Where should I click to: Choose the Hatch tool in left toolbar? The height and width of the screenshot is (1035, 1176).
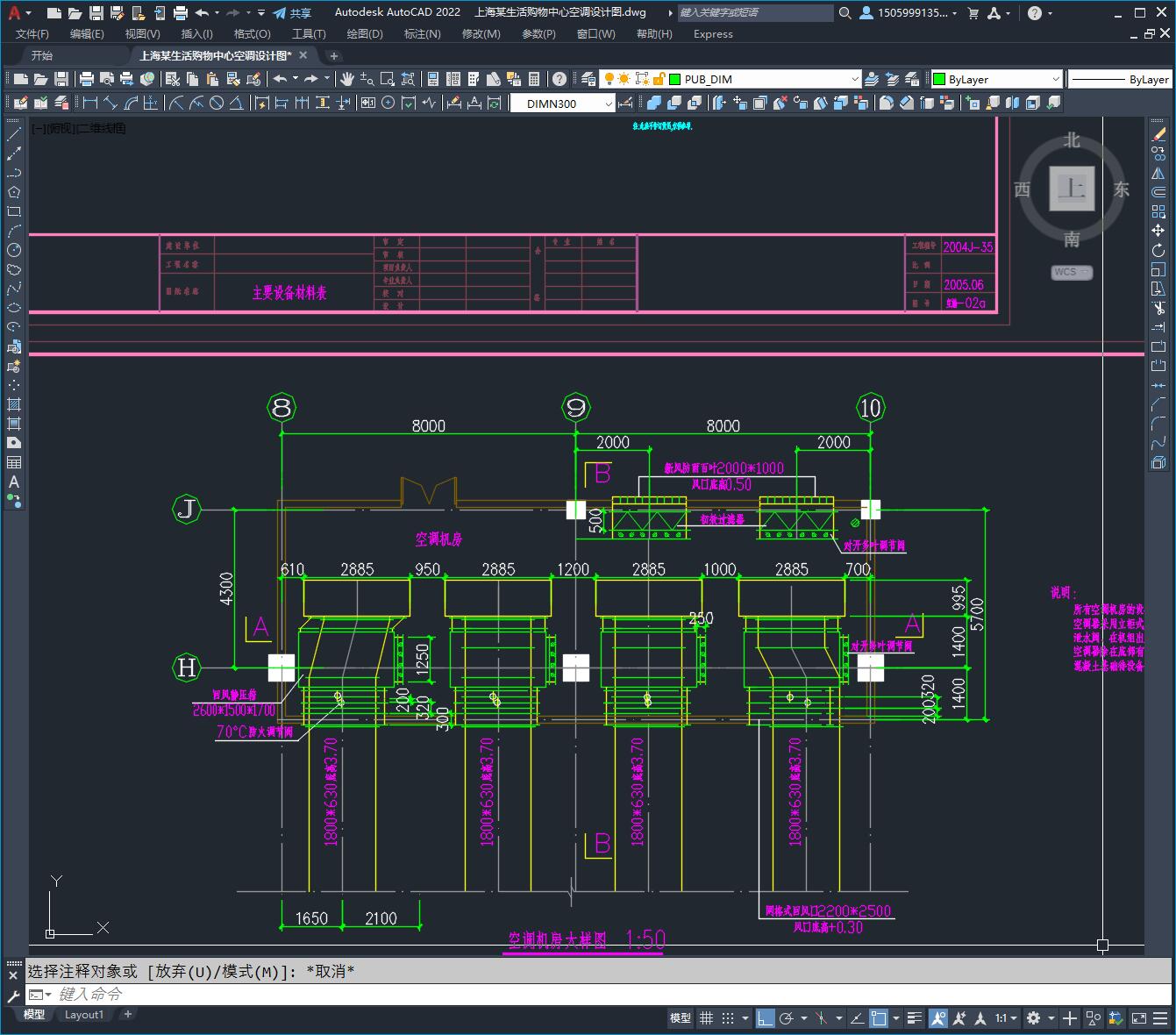[14, 404]
